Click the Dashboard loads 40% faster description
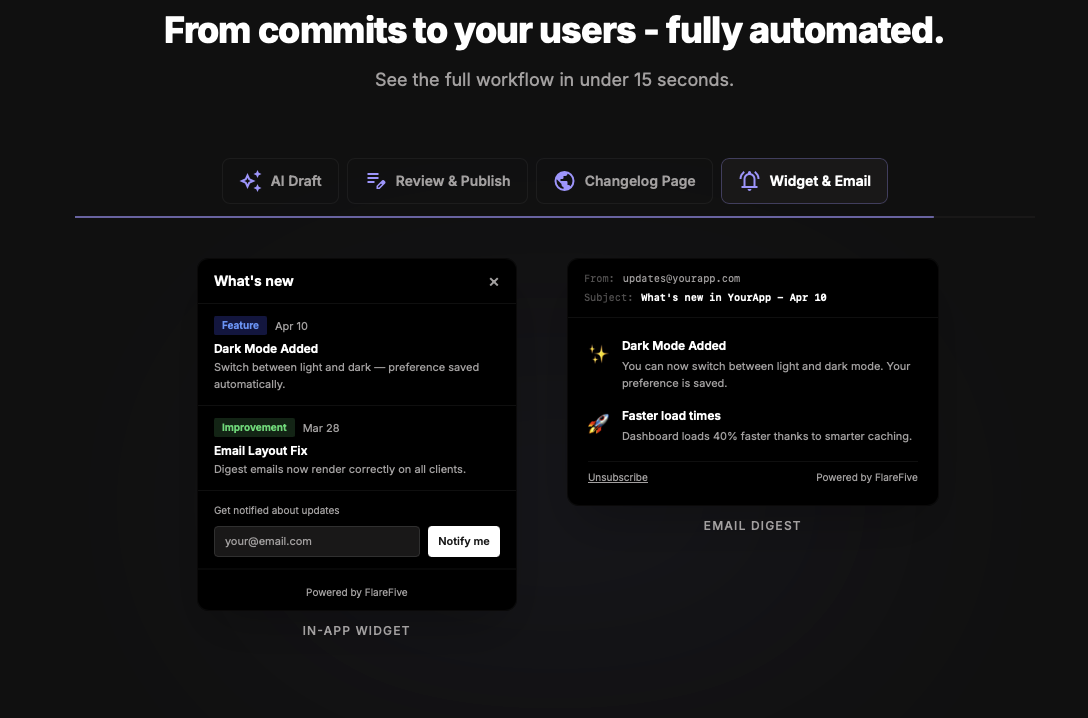Screen dimensions: 1088x718 pos(767,436)
